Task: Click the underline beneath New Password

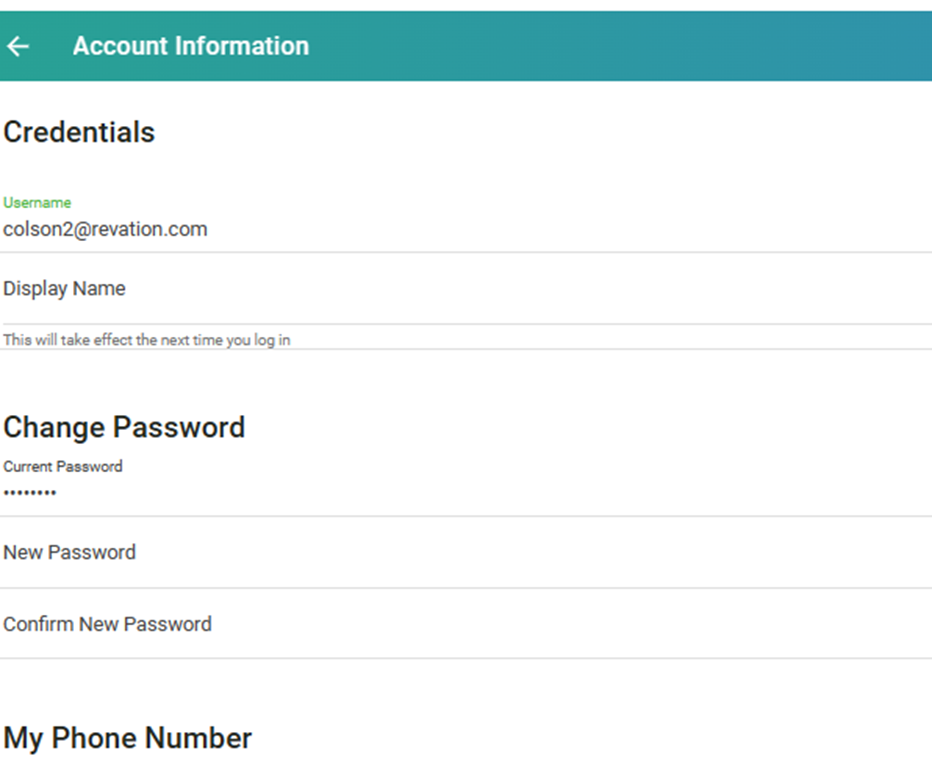Action: pos(465,588)
